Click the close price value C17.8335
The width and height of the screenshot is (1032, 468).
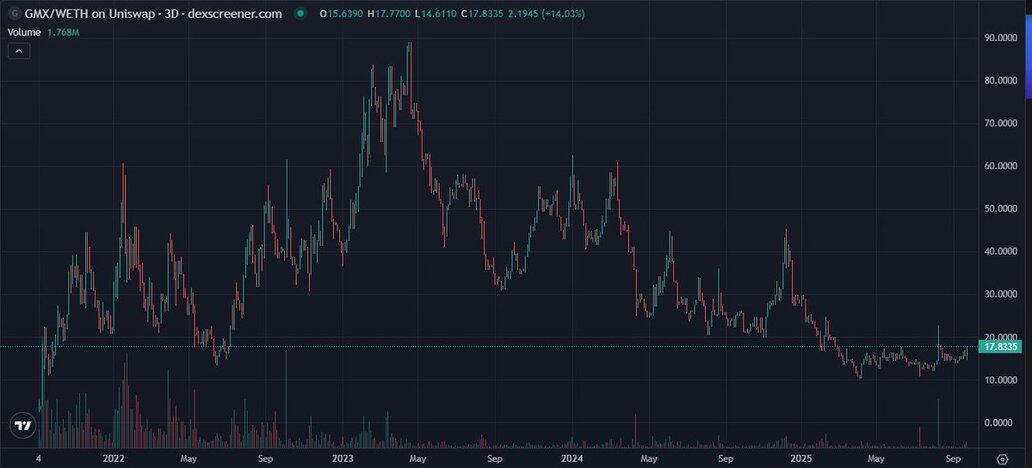tap(484, 13)
